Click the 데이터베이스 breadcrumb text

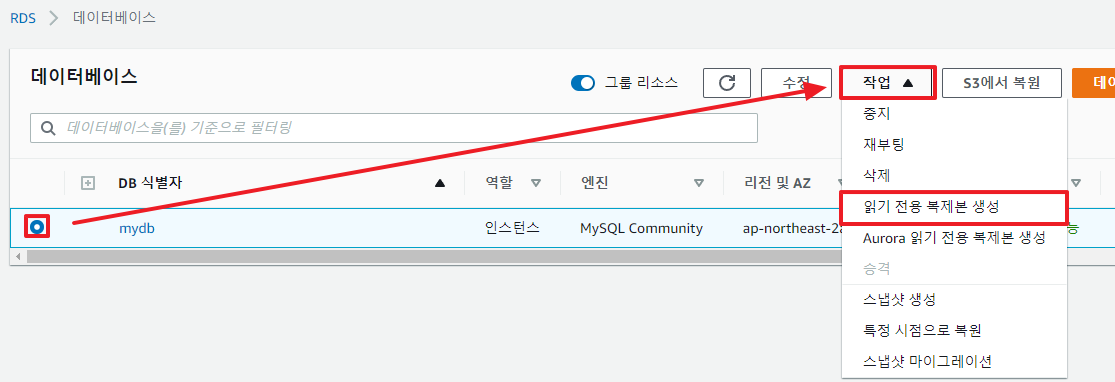(114, 18)
